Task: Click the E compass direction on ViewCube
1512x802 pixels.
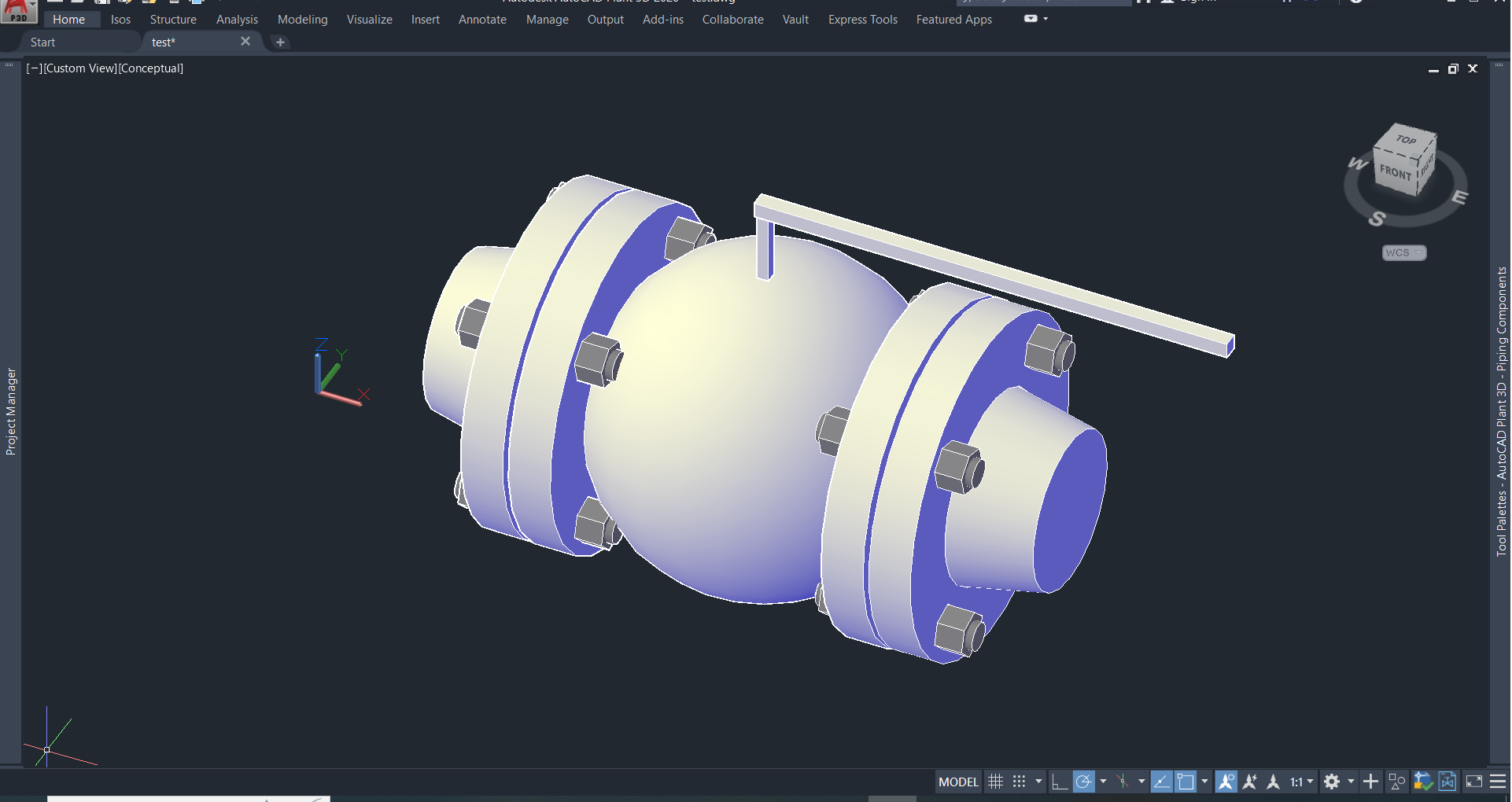Action: pos(1459,197)
